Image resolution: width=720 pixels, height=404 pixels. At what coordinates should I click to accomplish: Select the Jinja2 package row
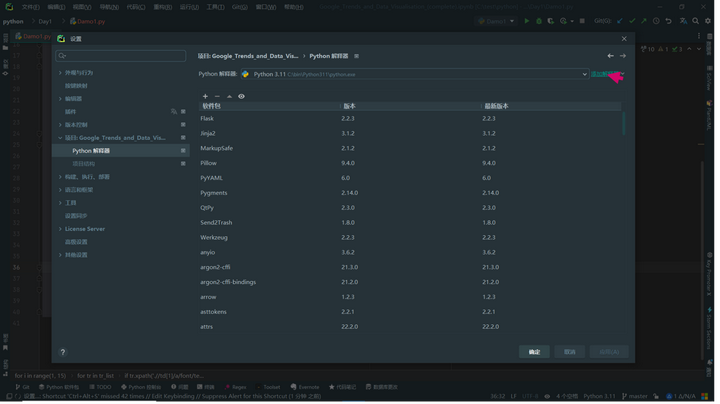click(x=410, y=134)
